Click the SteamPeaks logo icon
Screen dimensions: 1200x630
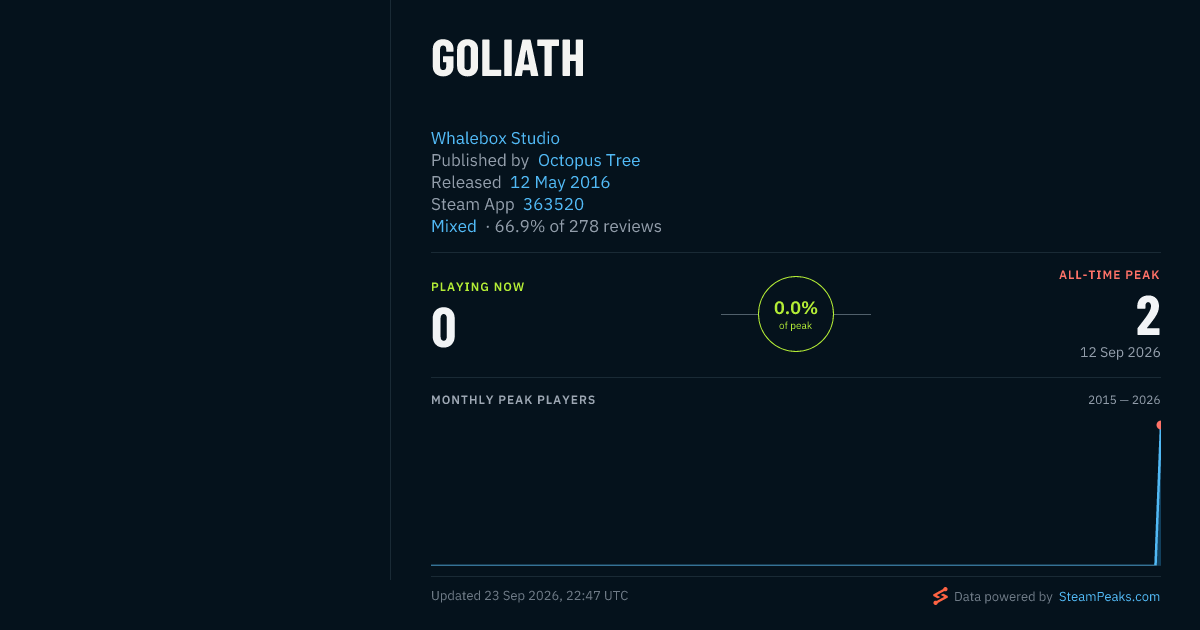pos(940,596)
